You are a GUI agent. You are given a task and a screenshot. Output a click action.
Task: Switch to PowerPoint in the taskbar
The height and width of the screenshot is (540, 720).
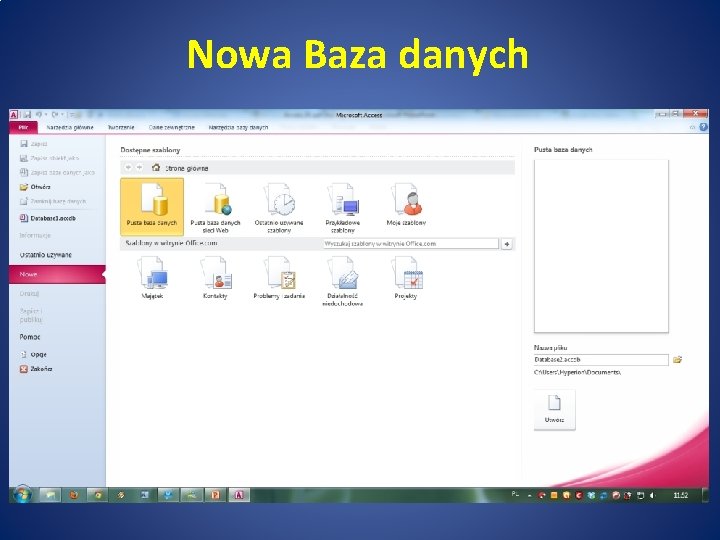click(215, 495)
